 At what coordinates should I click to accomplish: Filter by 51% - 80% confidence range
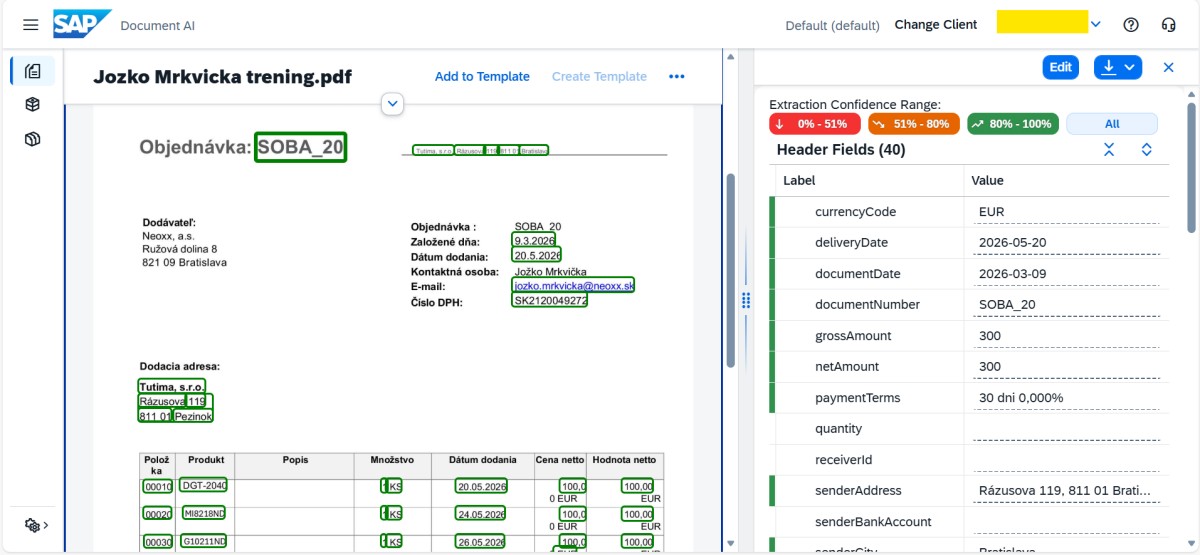click(913, 124)
